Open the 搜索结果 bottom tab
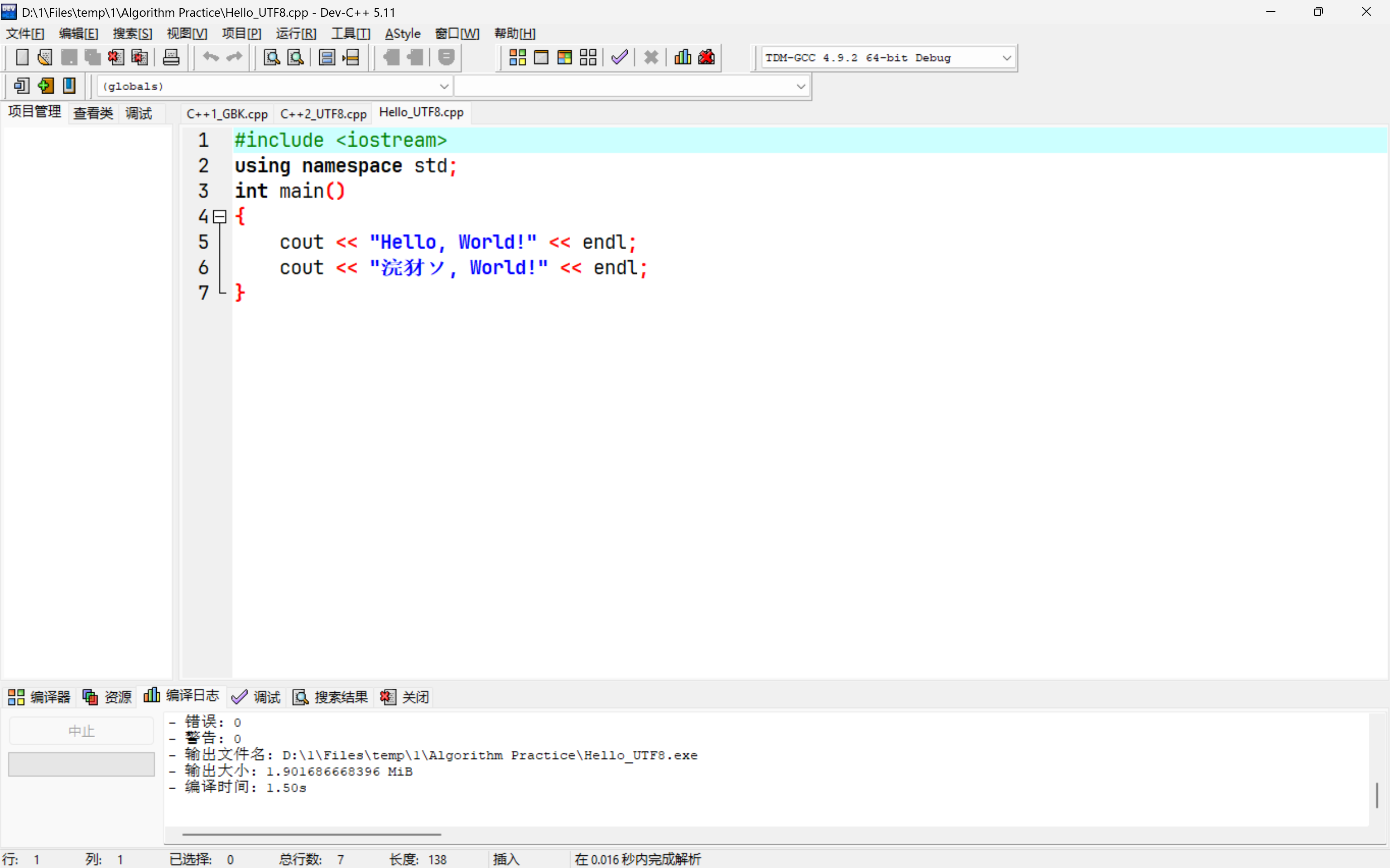The width and height of the screenshot is (1390, 868). click(330, 697)
